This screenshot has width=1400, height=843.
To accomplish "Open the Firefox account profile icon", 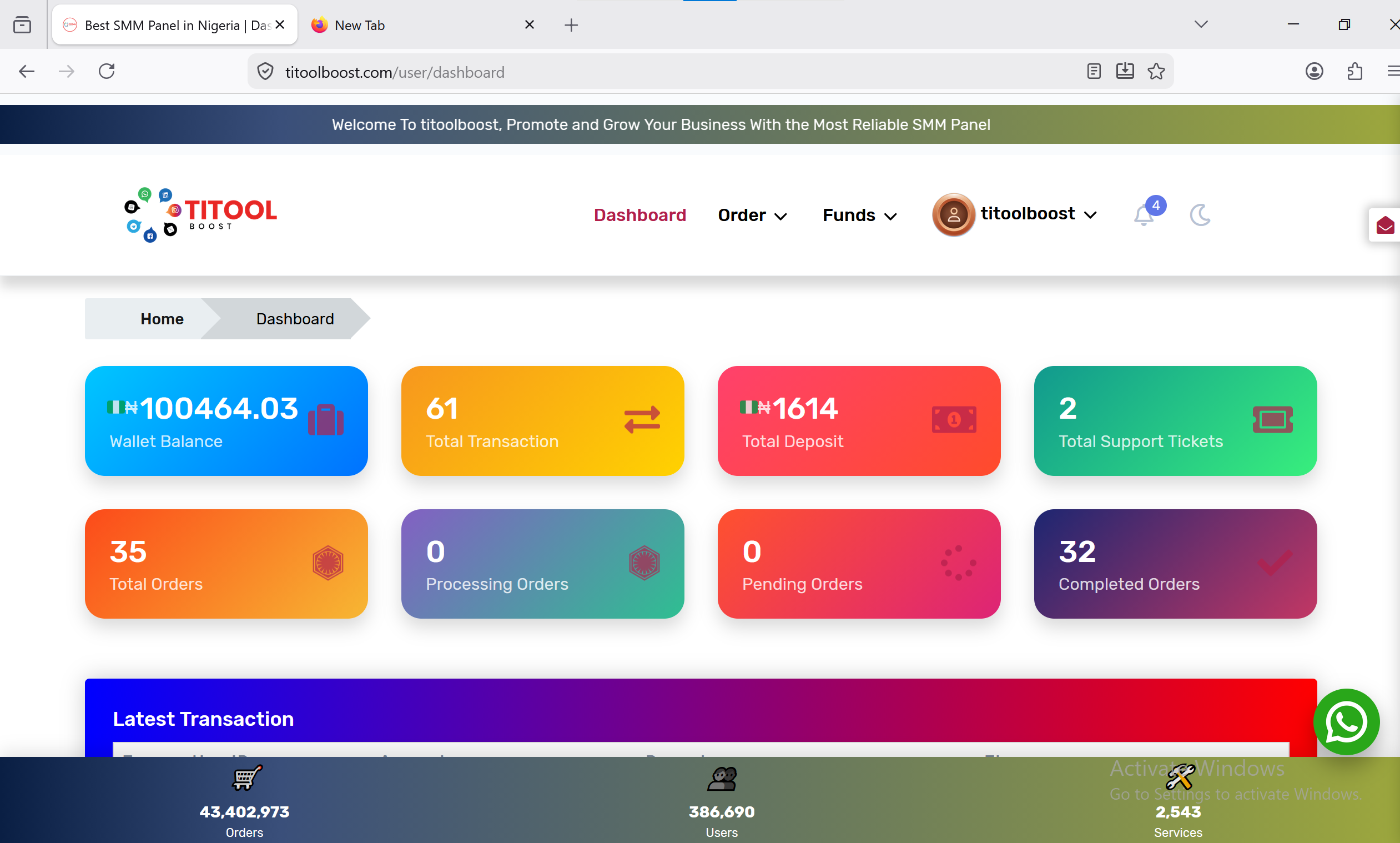I will click(1315, 72).
